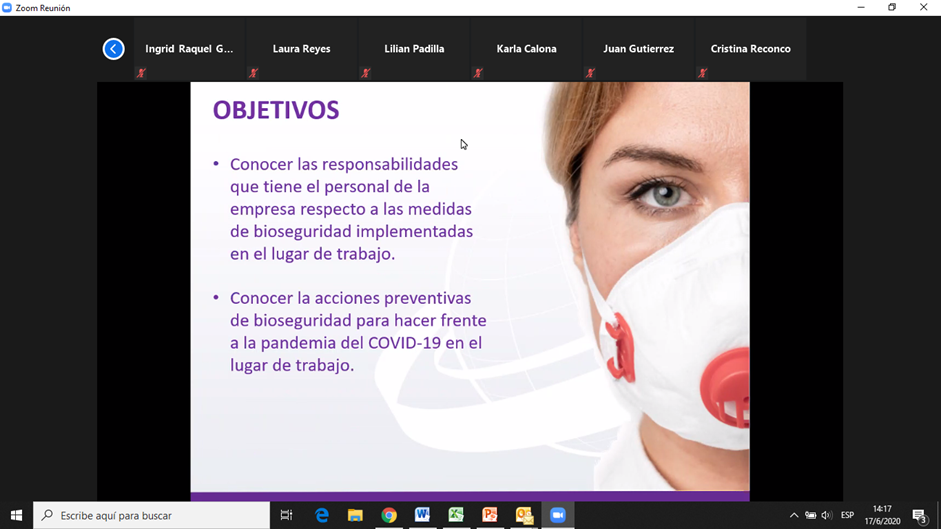The image size is (941, 529).
Task: Click muted mic icon under Laura Reyes
Action: click(x=253, y=73)
